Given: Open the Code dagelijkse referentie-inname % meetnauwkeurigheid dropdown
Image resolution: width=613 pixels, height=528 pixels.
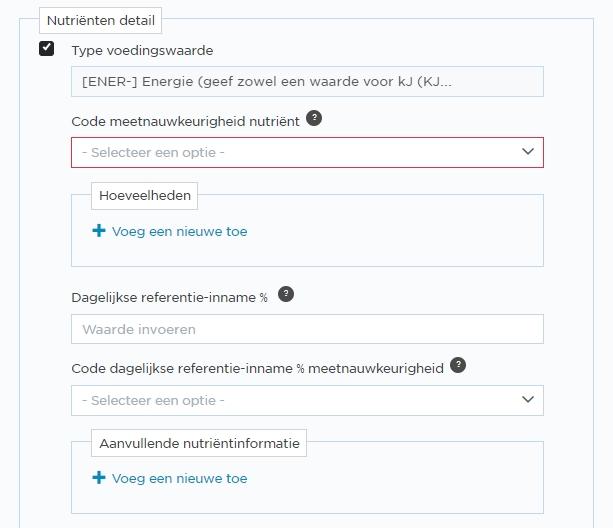Looking at the screenshot, I should pos(307,400).
